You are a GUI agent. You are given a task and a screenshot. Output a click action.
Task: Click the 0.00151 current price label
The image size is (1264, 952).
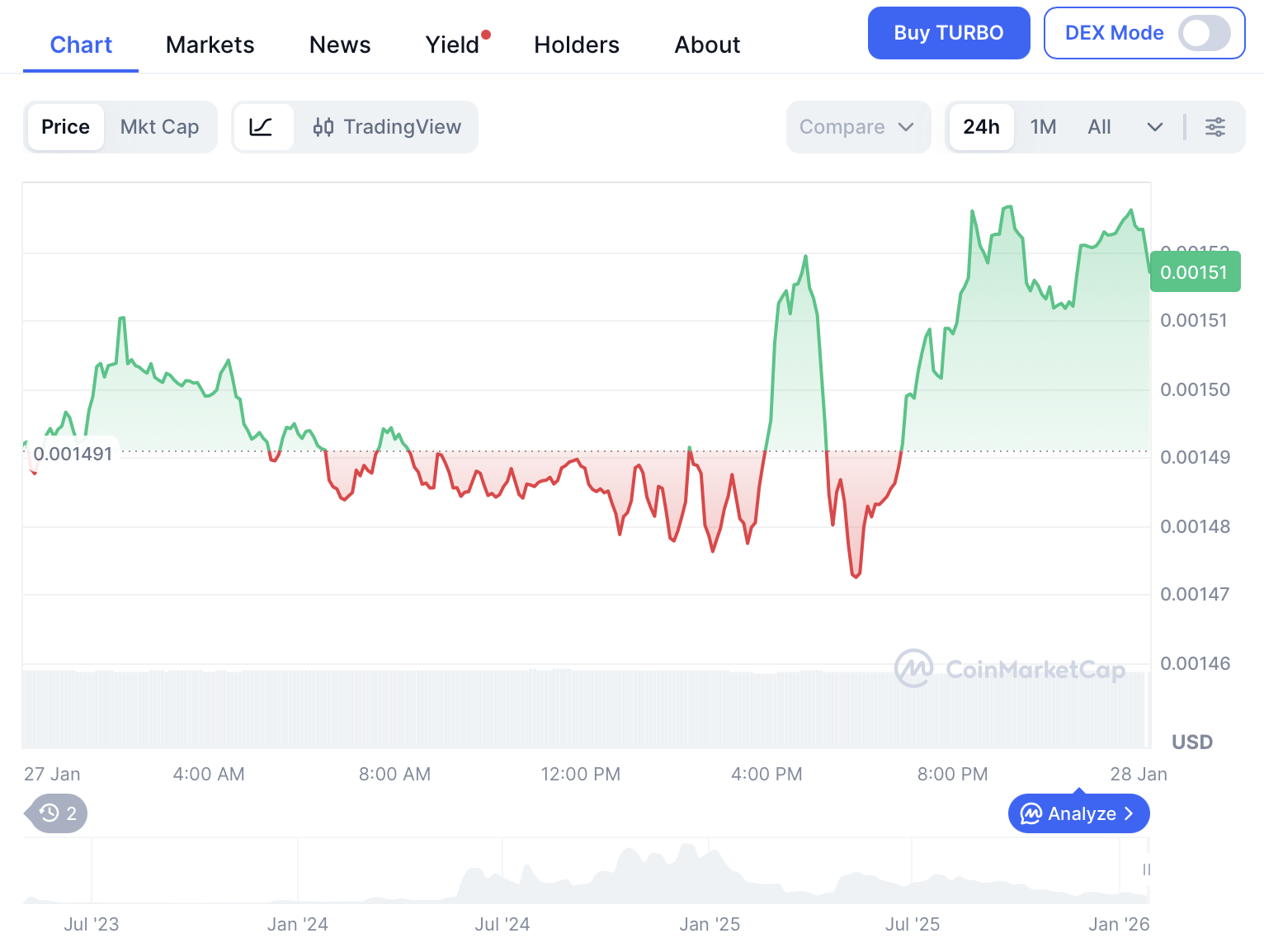pos(1194,272)
